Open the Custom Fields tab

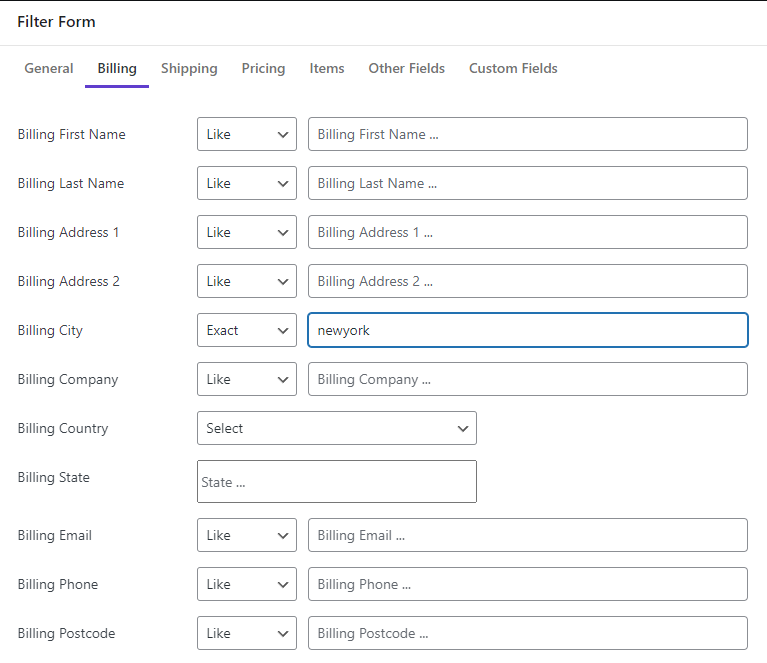(x=513, y=69)
